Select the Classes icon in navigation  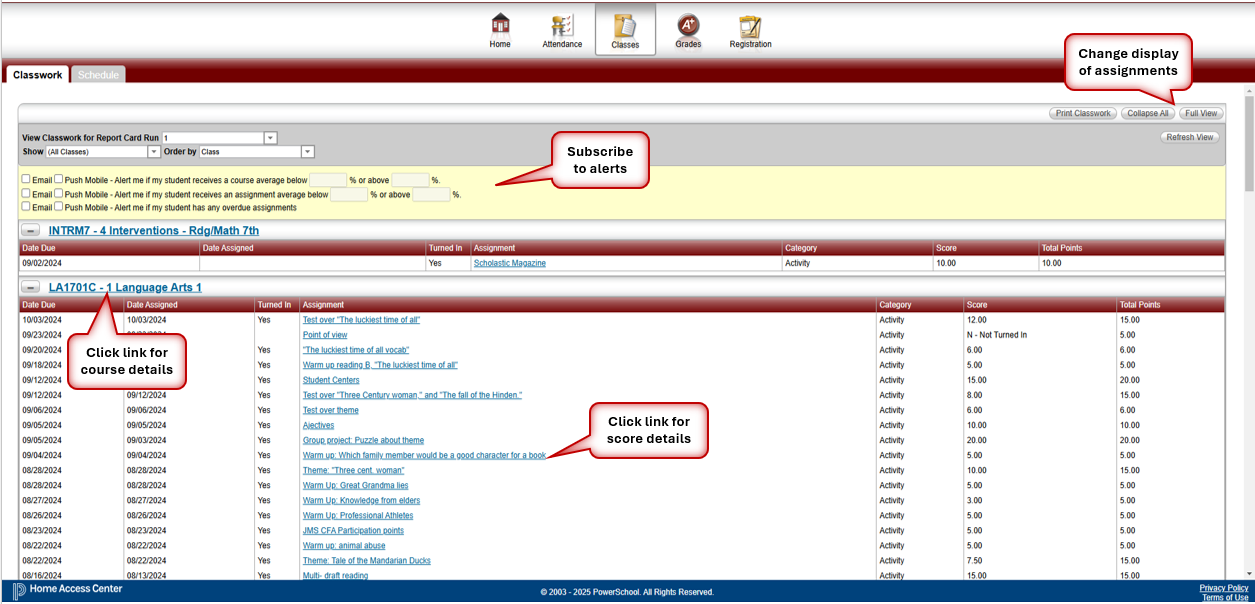(625, 30)
